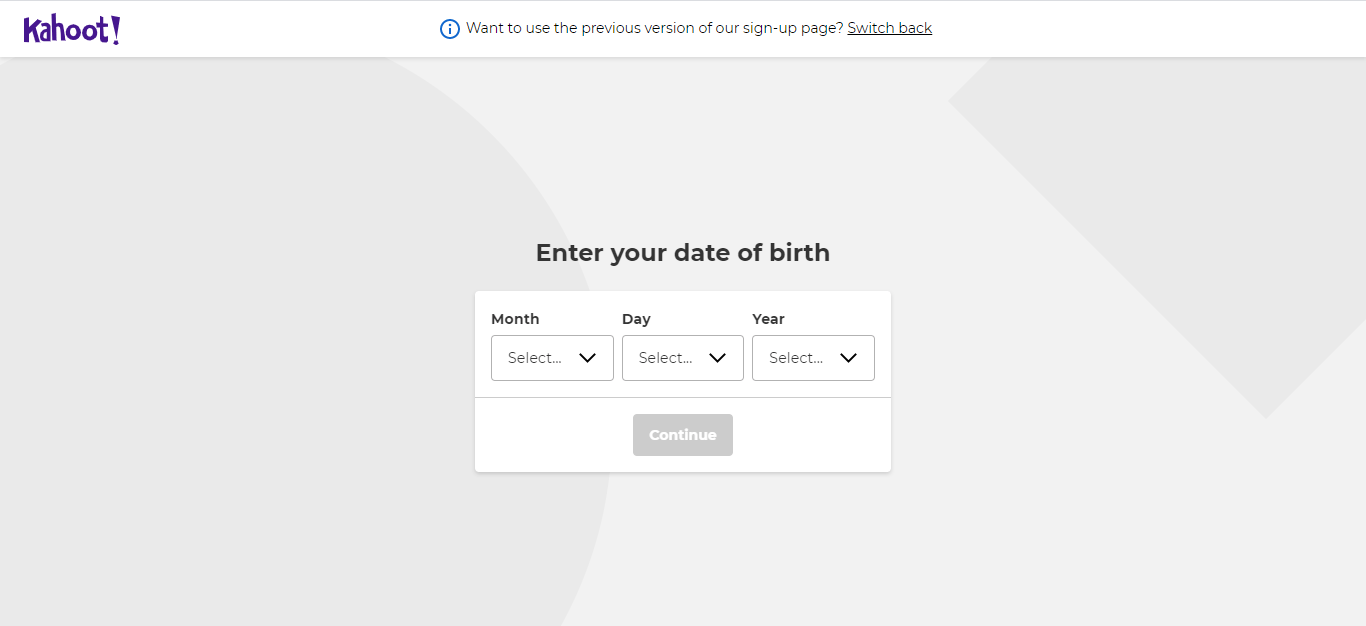Click the Kahoot! logo
Screen dimensions: 1366x626
coord(72,30)
